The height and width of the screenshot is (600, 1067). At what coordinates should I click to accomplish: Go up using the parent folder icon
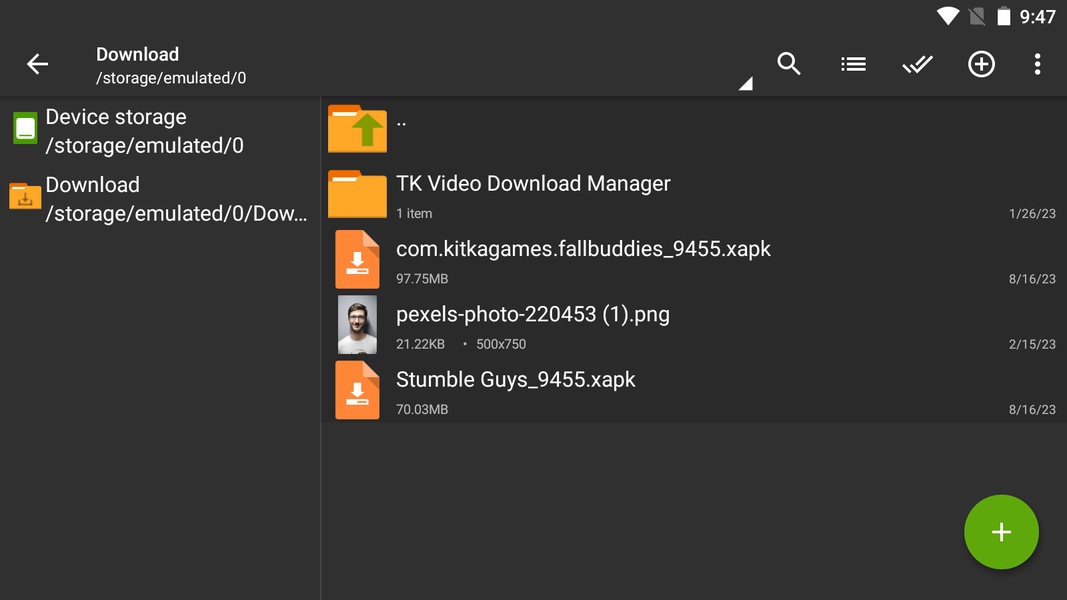[x=357, y=128]
